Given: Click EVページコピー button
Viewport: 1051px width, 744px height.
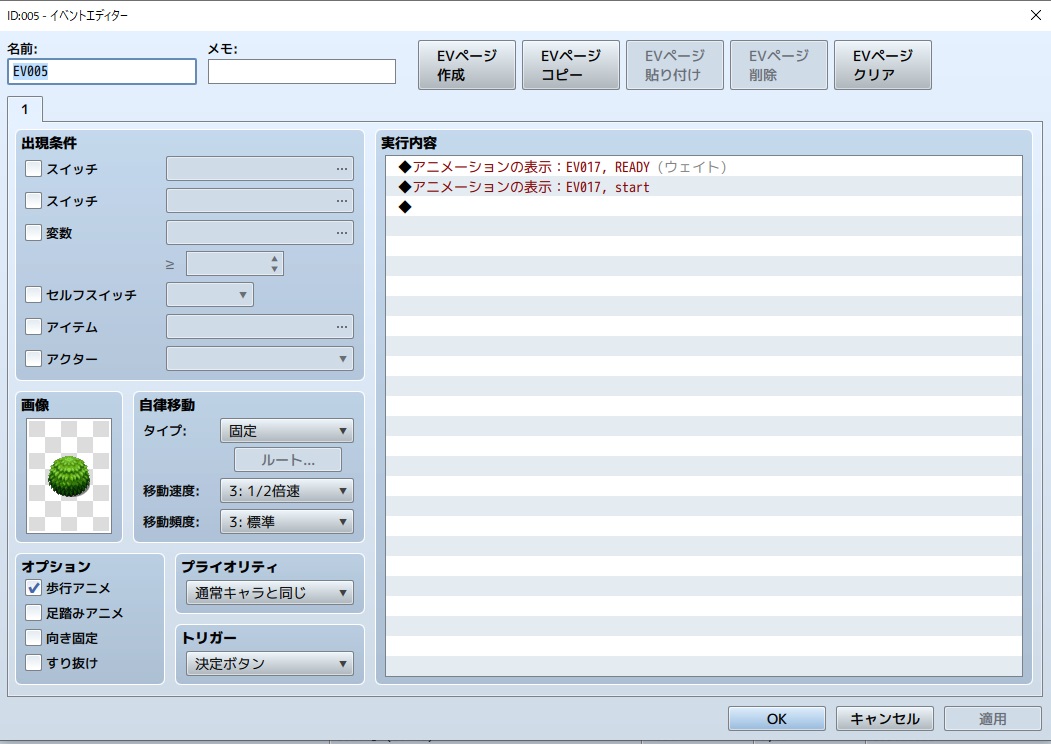Looking at the screenshot, I should click(570, 65).
